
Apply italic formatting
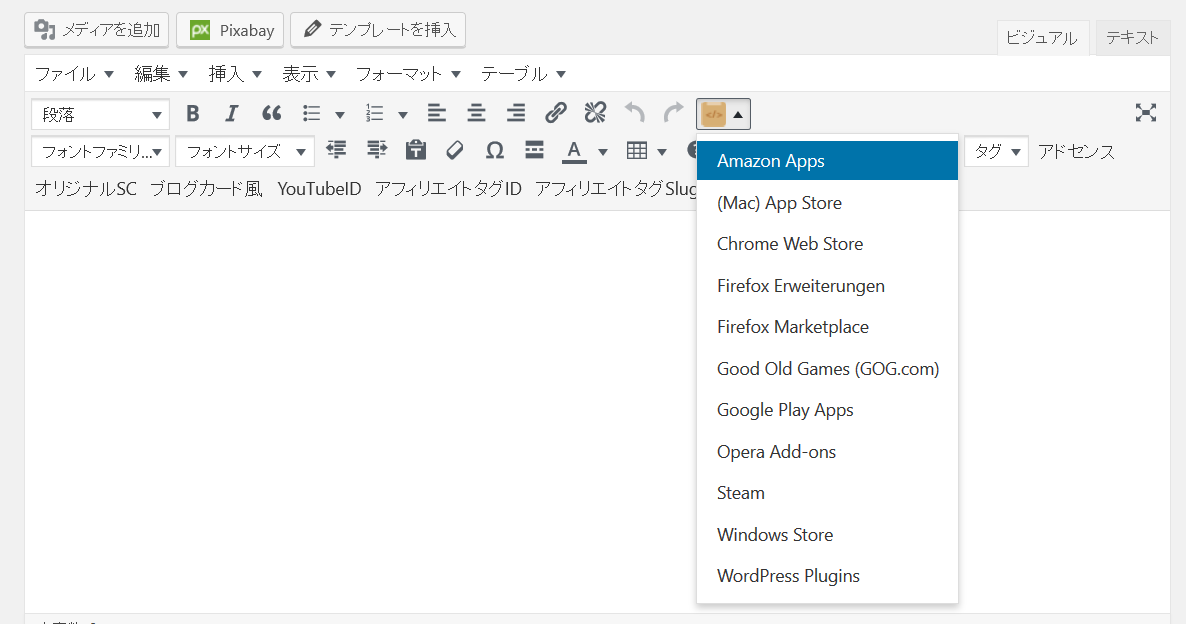tap(231, 113)
